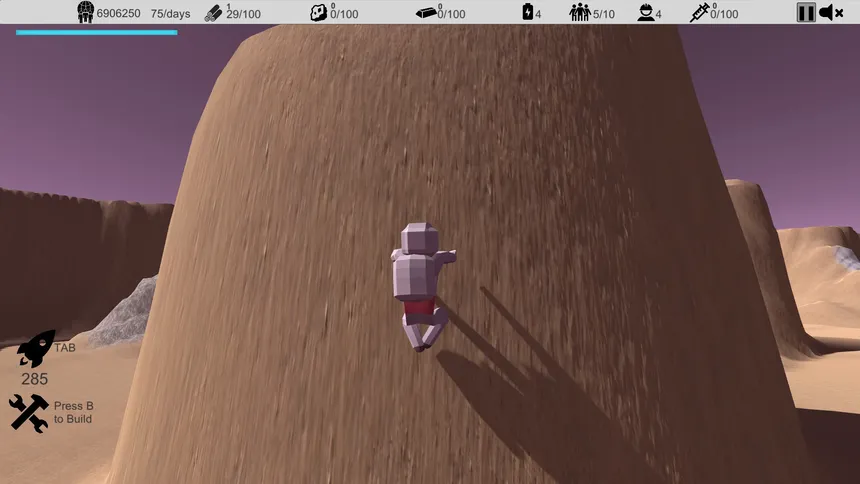
Task: Click the 0/100 ore count
Action: pos(344,14)
